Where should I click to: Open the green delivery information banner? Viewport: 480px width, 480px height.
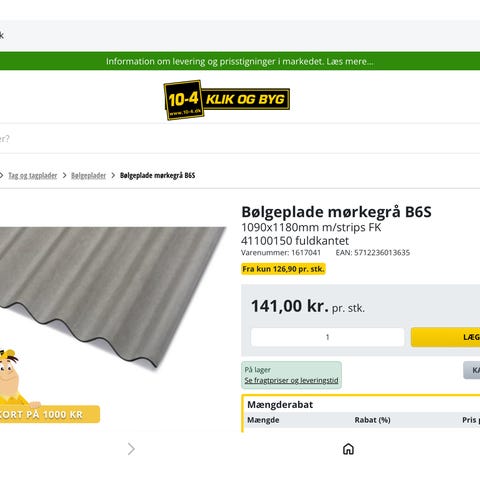240,61
